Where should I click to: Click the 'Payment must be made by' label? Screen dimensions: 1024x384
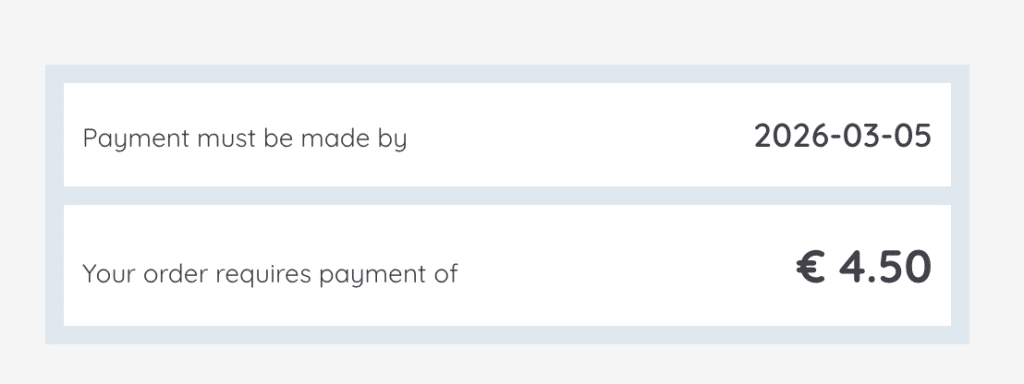pos(245,139)
